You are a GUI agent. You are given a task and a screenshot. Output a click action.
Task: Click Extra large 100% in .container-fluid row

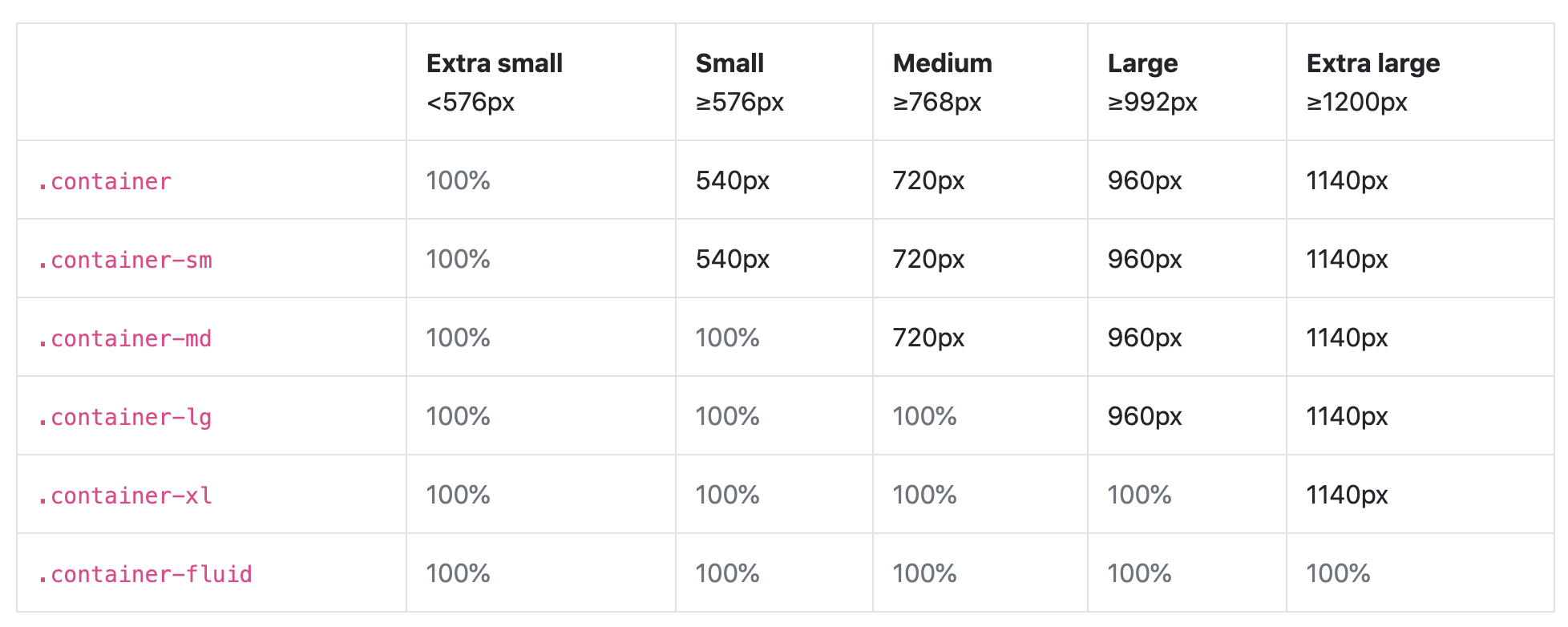(x=1338, y=573)
